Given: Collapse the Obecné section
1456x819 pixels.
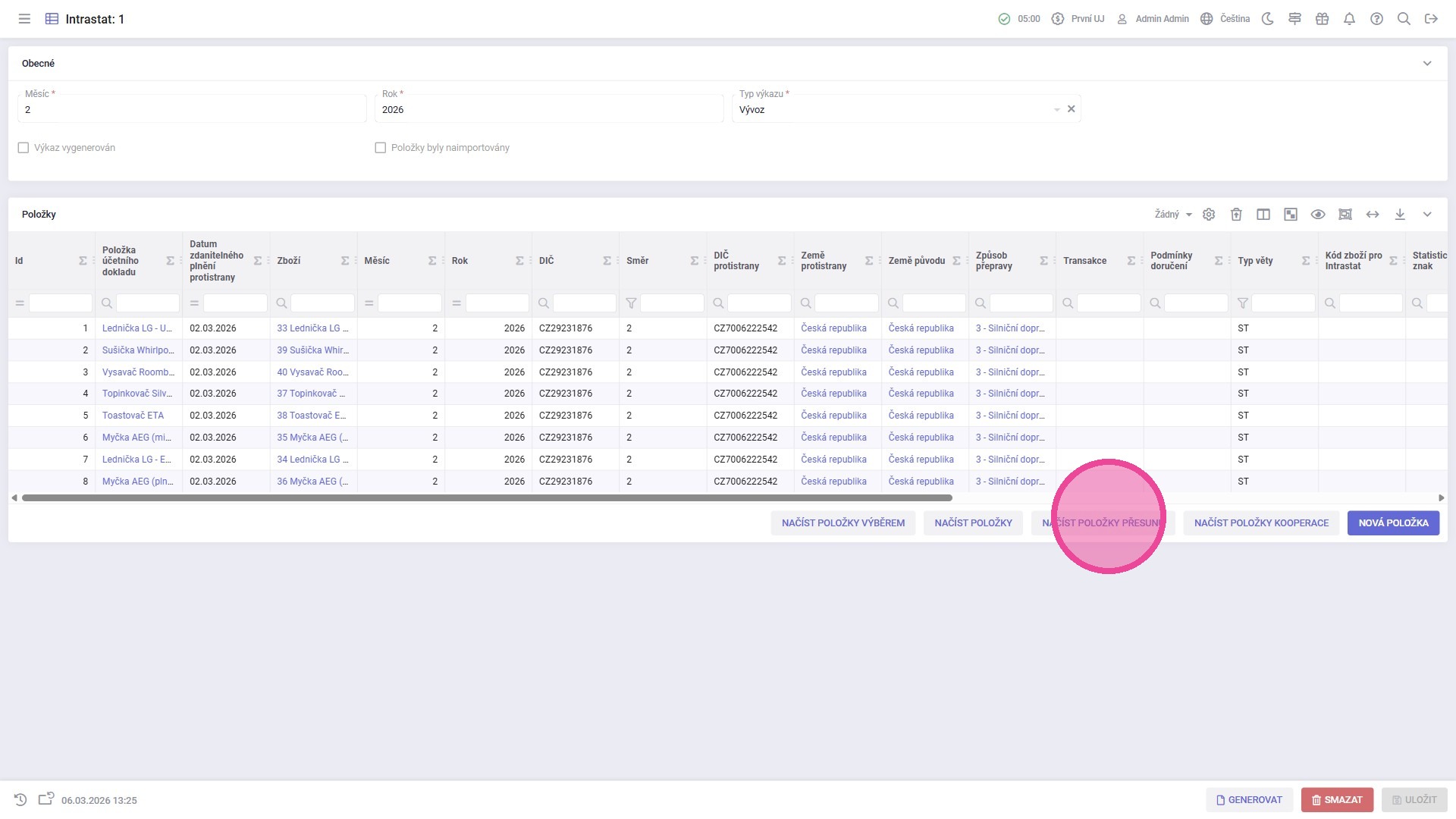Looking at the screenshot, I should coord(1427,64).
